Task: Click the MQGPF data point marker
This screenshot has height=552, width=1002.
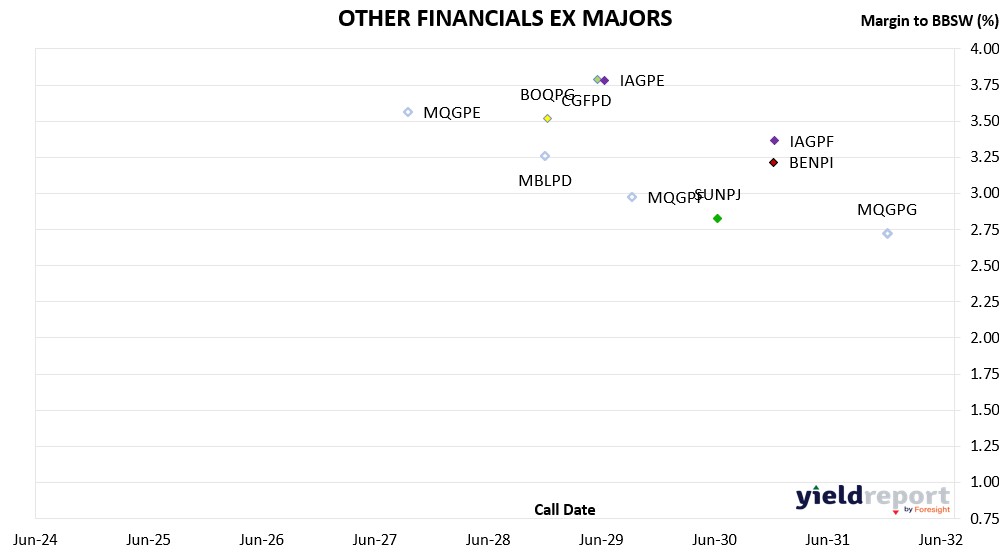Action: coord(632,197)
